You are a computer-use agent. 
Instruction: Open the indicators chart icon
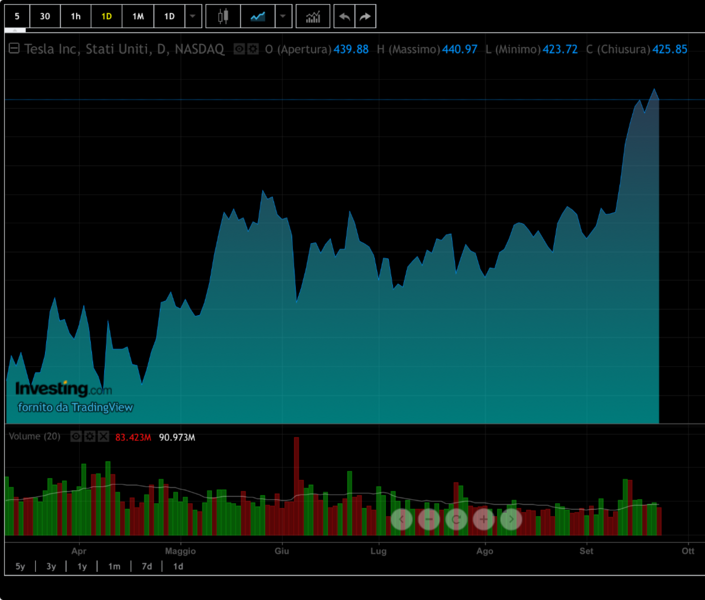313,16
